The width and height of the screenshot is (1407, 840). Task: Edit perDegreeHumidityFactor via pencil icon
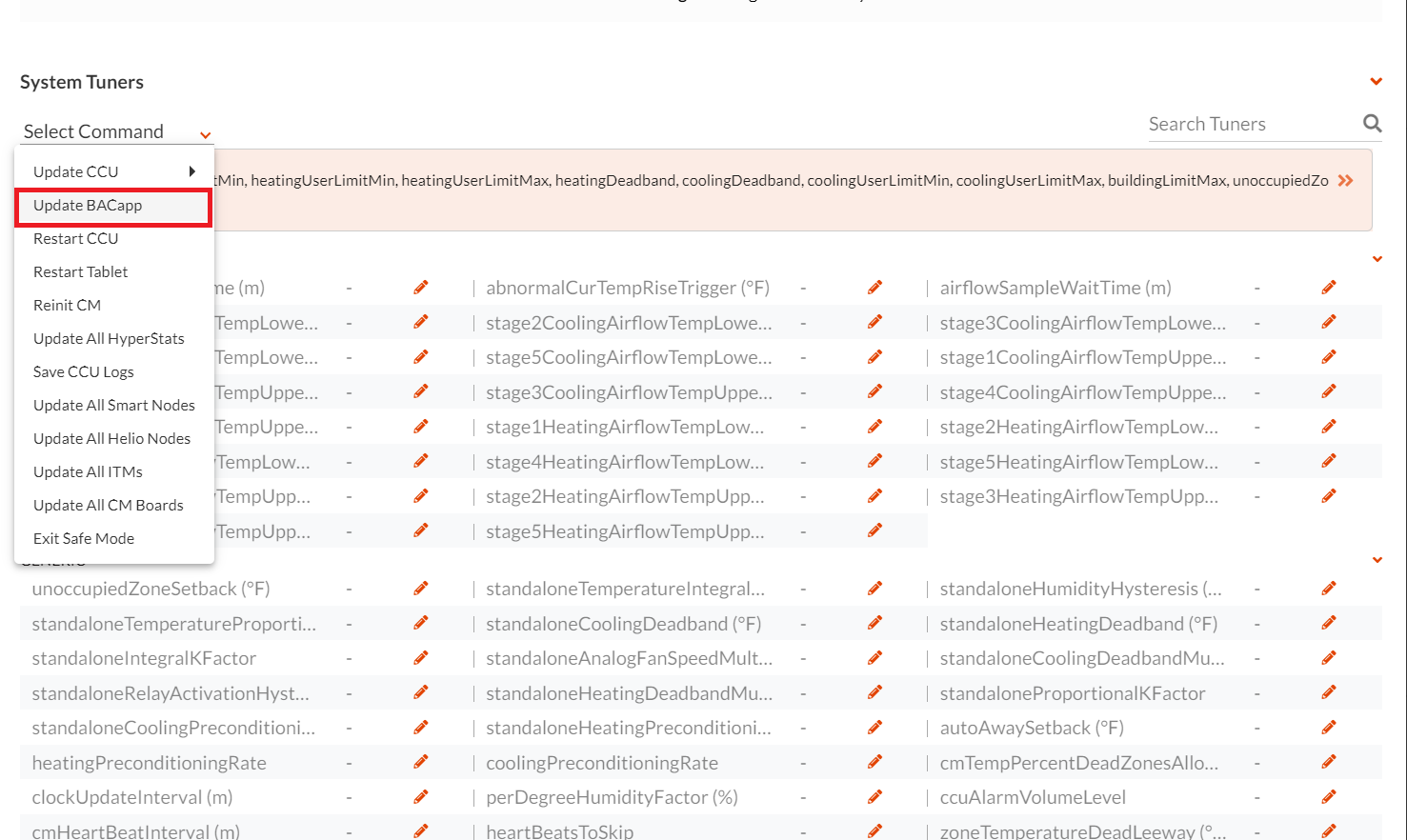(874, 797)
